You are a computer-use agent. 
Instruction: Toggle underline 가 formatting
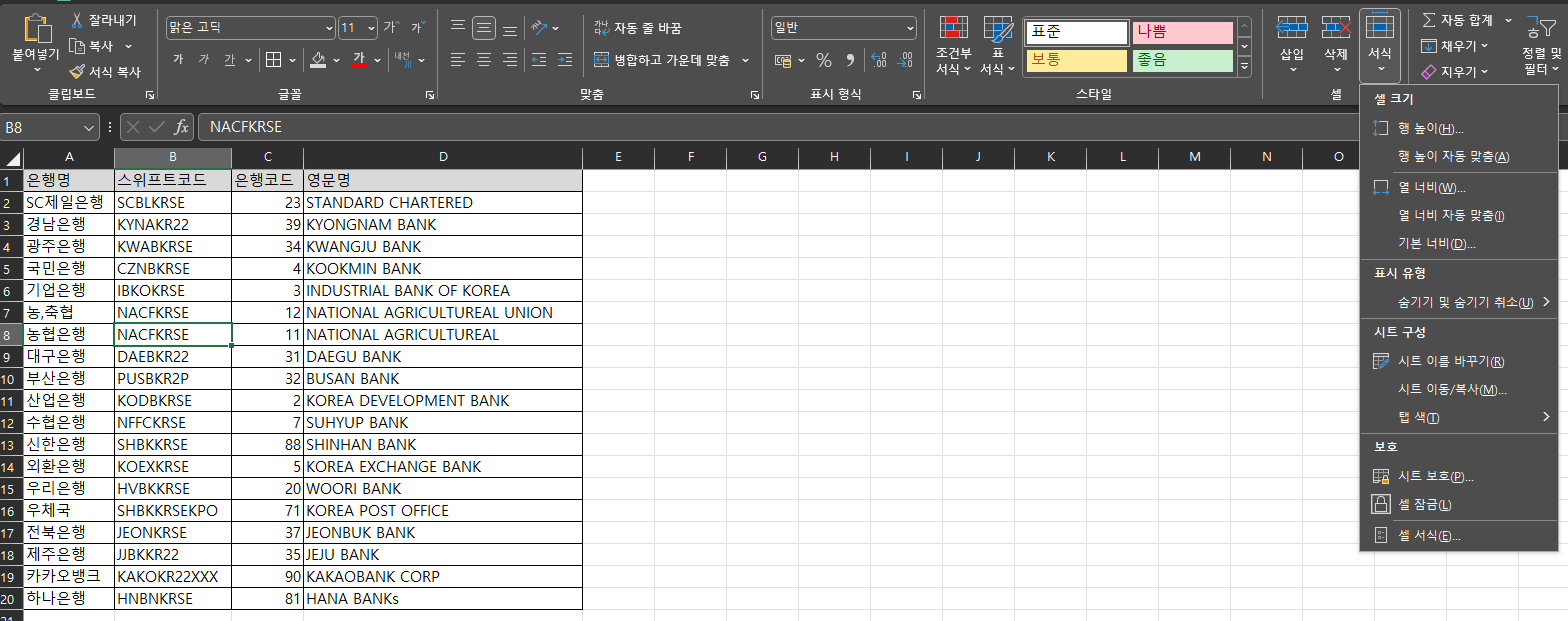pyautogui.click(x=230, y=60)
